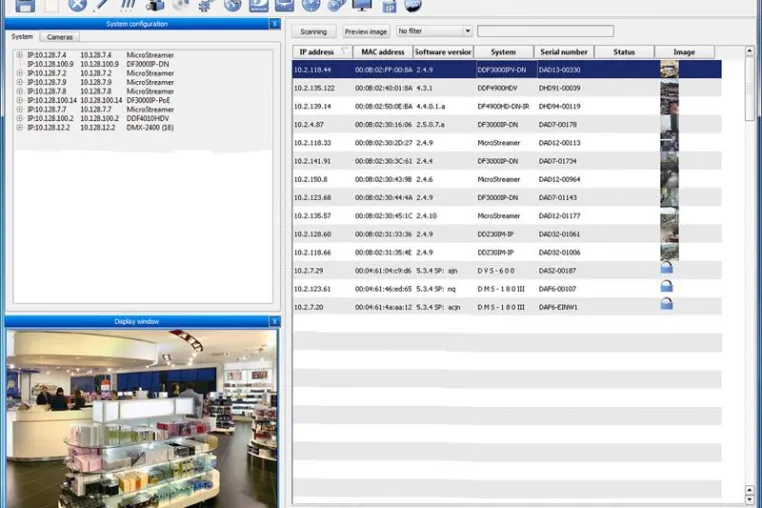Click preview thumbnail in row 10.2.118.44

click(x=669, y=69)
